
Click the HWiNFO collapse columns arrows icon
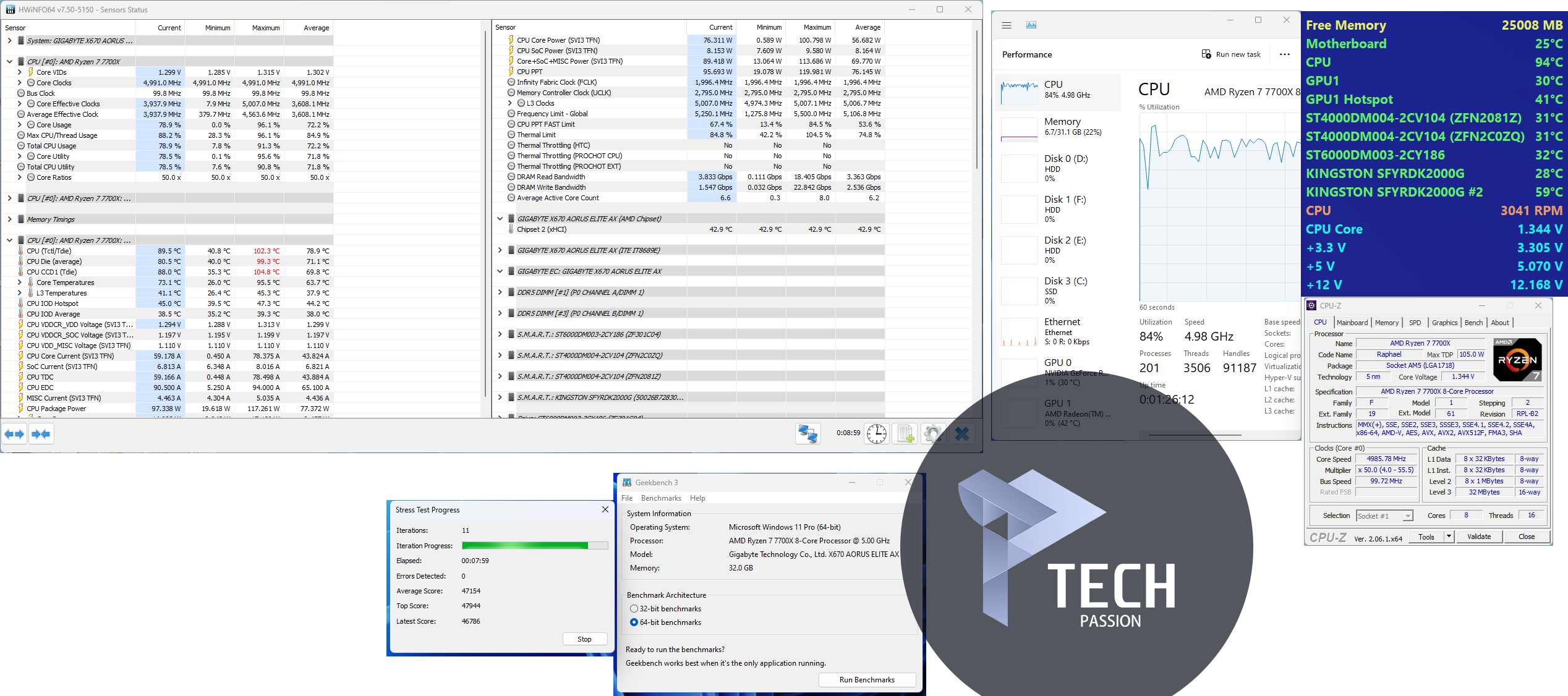tap(41, 435)
